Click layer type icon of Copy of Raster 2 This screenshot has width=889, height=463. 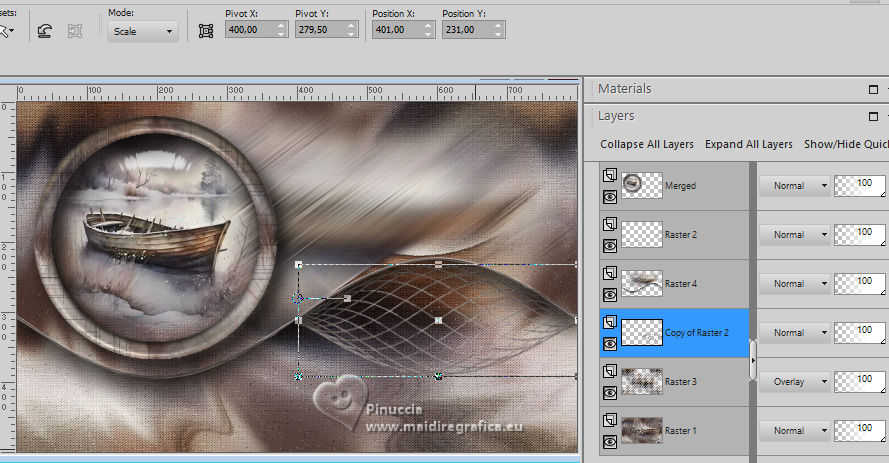610,322
